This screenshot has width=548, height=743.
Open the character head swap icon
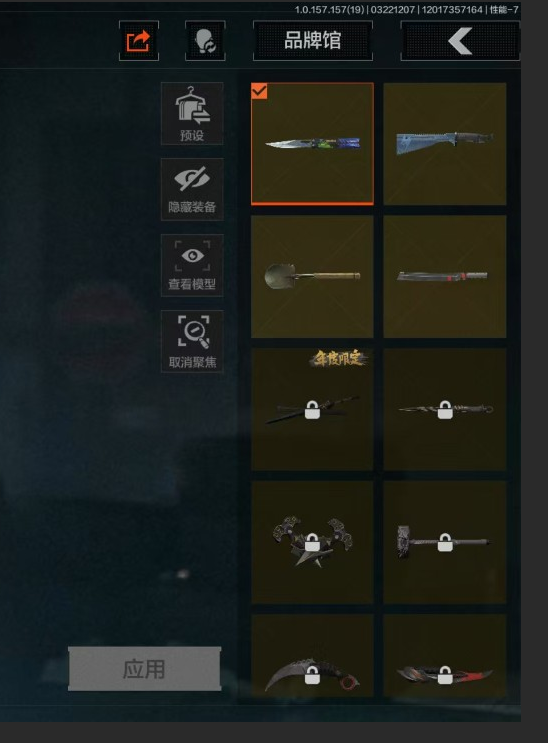205,41
